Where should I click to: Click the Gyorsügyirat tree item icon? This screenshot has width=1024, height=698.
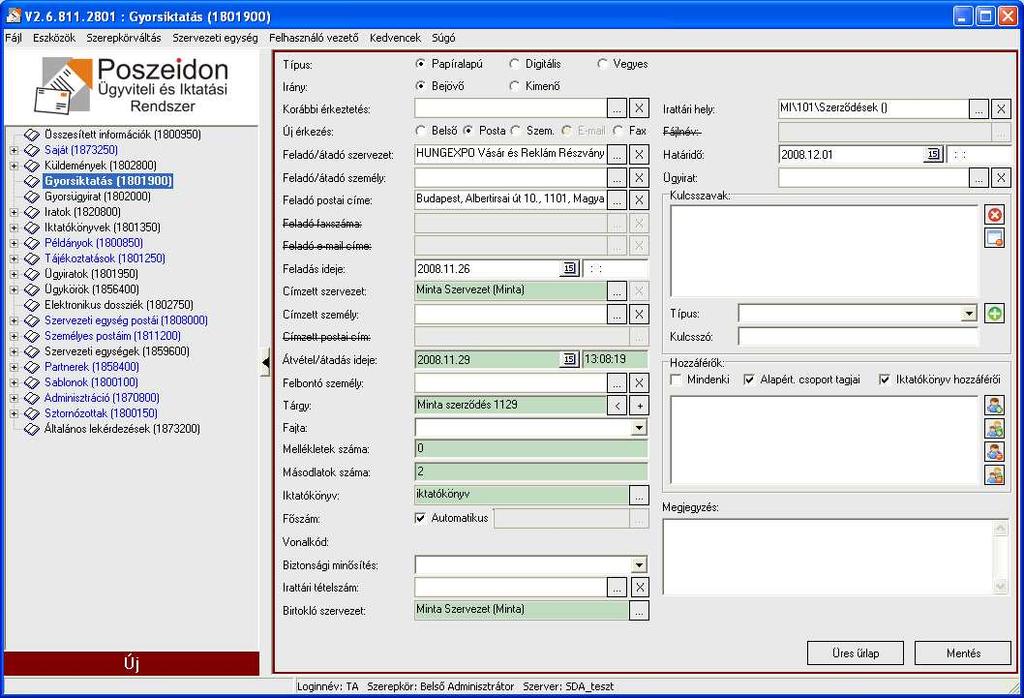32,197
